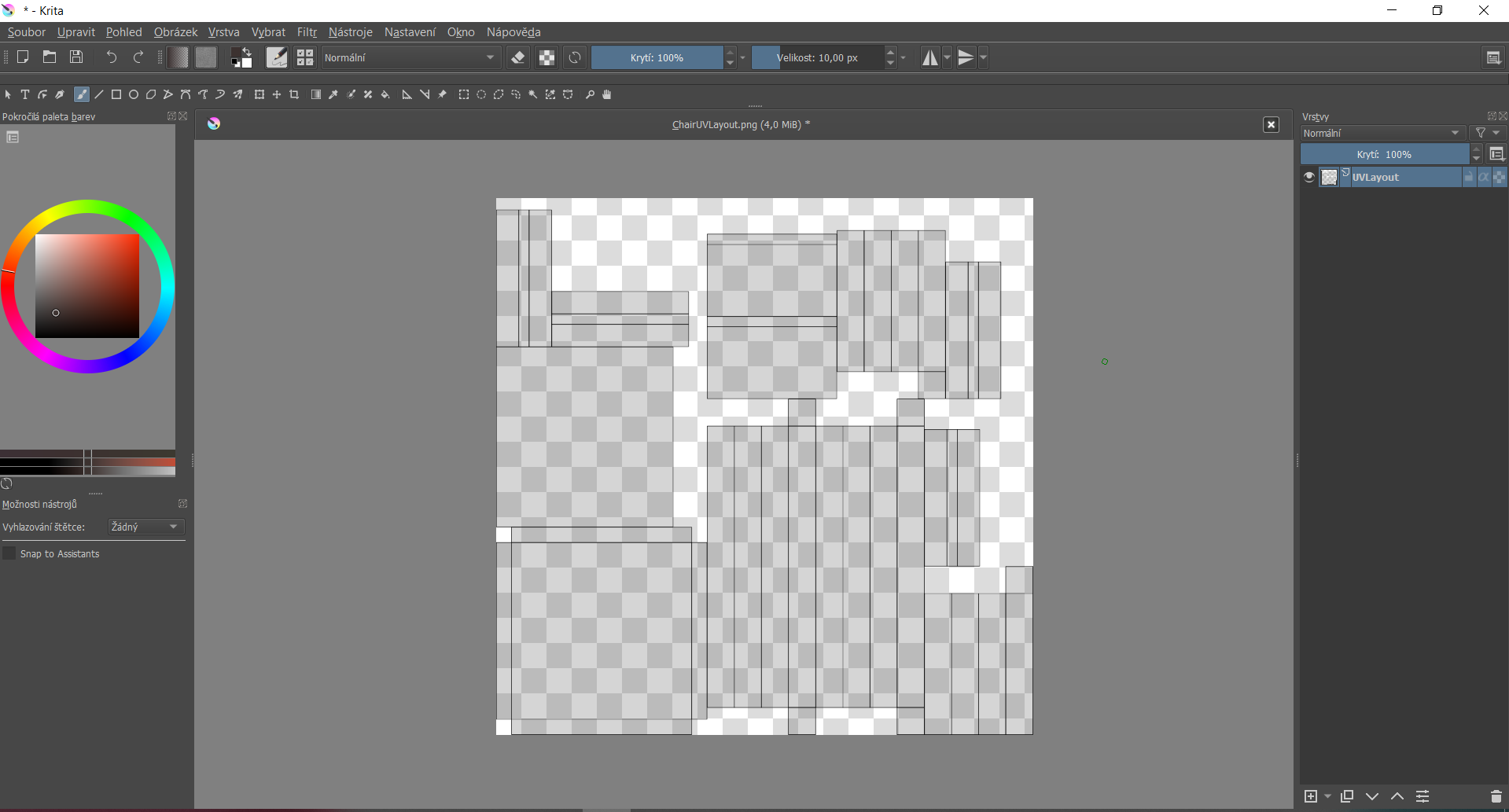Image resolution: width=1509 pixels, height=812 pixels.
Task: Click the brush Krytí opacity slider
Action: pyautogui.click(x=657, y=57)
